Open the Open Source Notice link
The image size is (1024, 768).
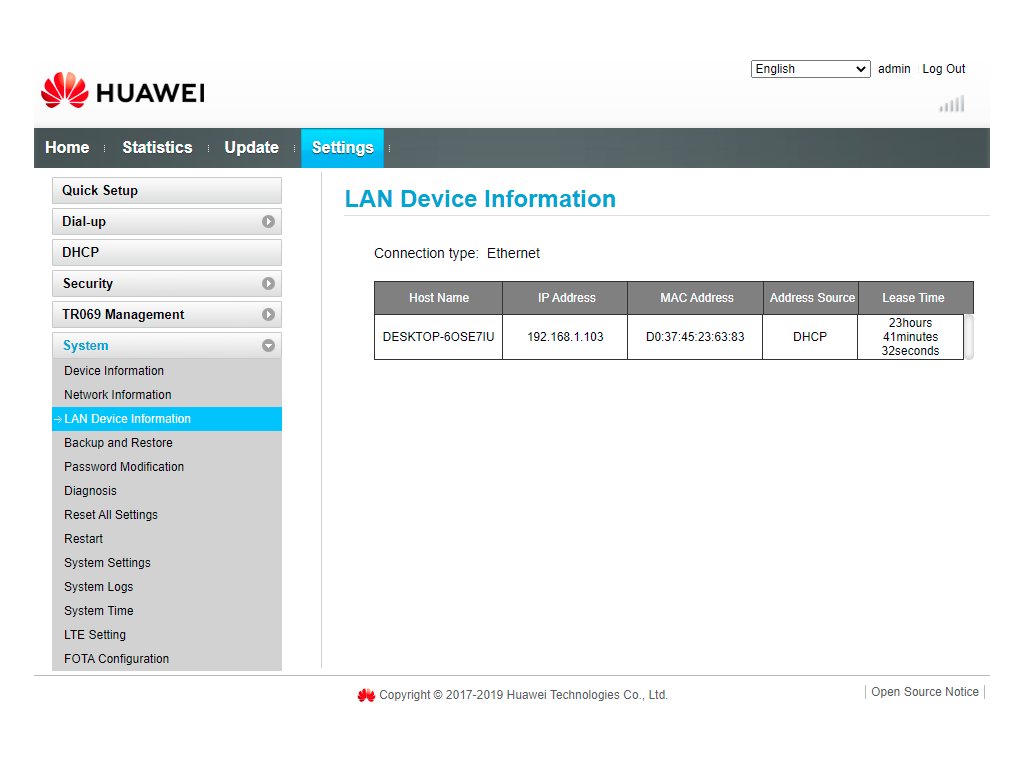click(x=924, y=692)
